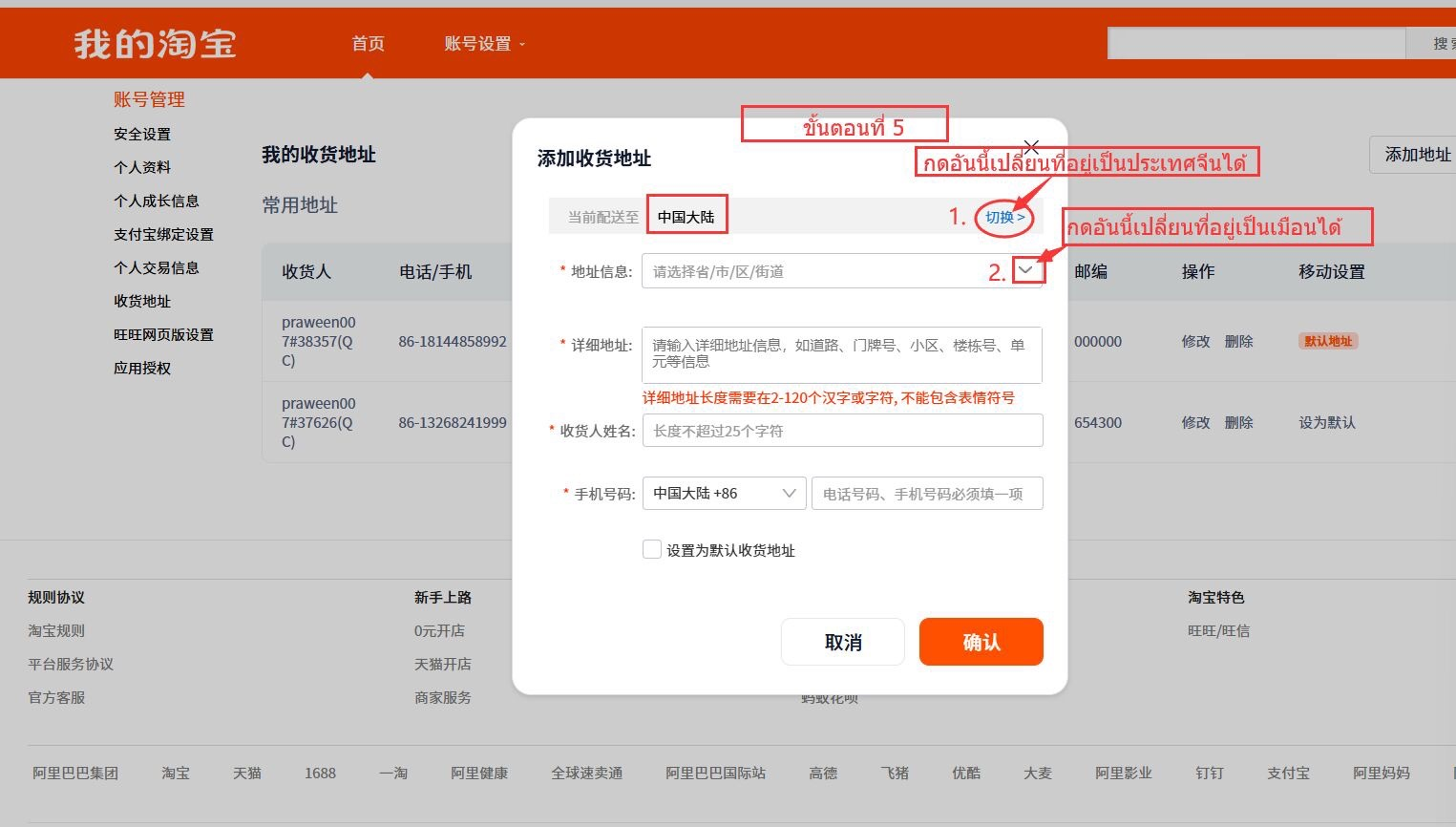Image resolution: width=1456 pixels, height=827 pixels.
Task: Click phone number 86-18144858992
Action: 453,342
